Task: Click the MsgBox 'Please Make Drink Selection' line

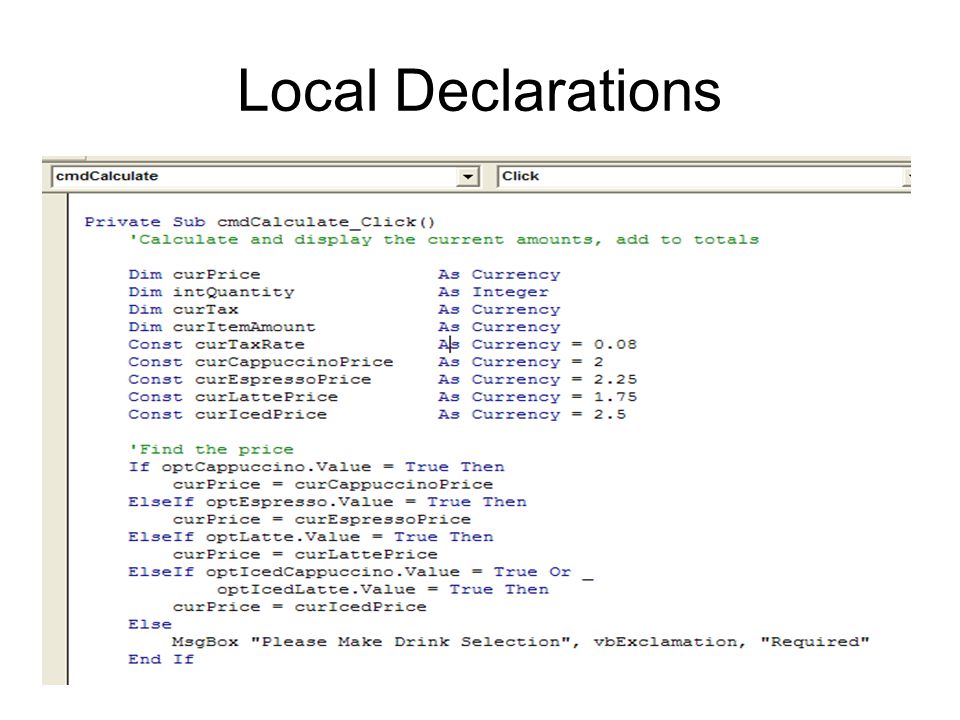Action: [520, 642]
